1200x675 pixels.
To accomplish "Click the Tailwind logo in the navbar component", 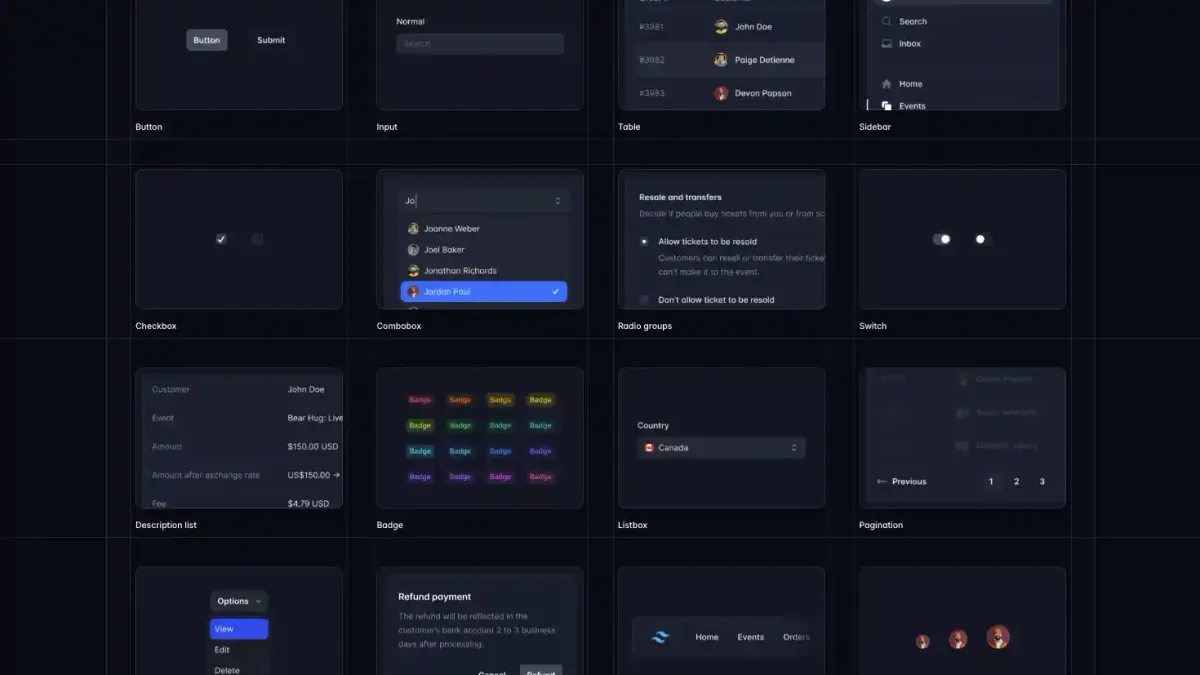I will point(658,637).
